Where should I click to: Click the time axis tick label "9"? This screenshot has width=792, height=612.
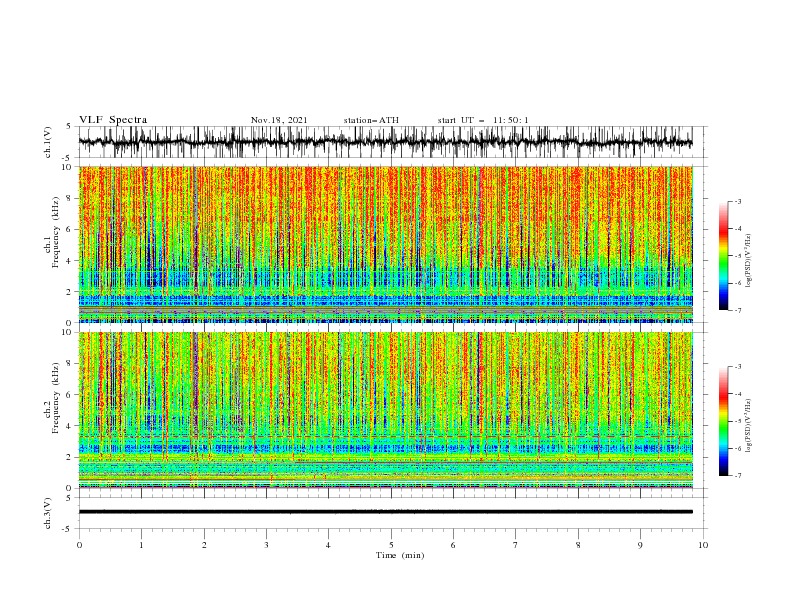coord(640,545)
